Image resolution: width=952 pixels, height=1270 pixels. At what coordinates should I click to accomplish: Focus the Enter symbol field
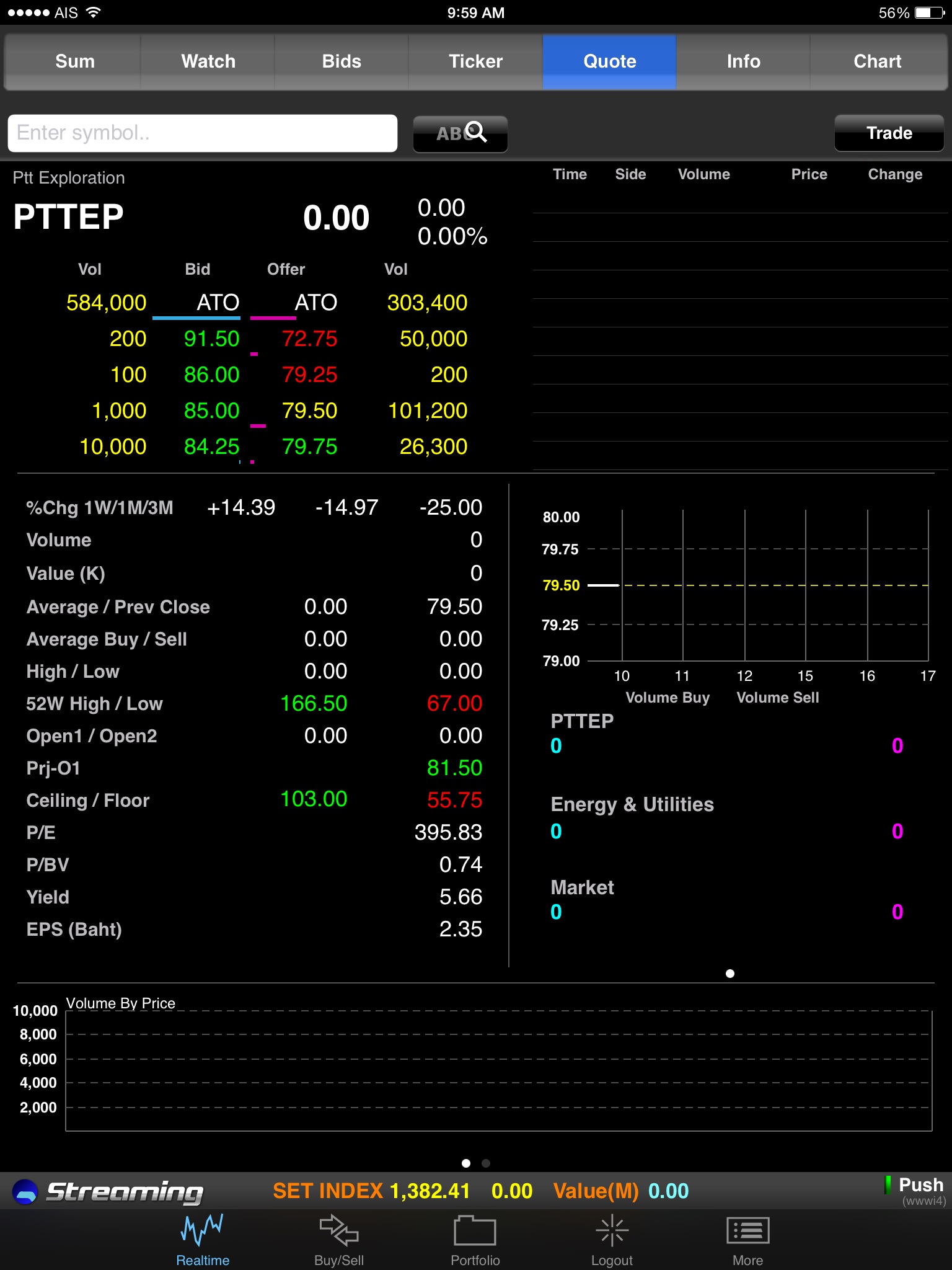(203, 133)
